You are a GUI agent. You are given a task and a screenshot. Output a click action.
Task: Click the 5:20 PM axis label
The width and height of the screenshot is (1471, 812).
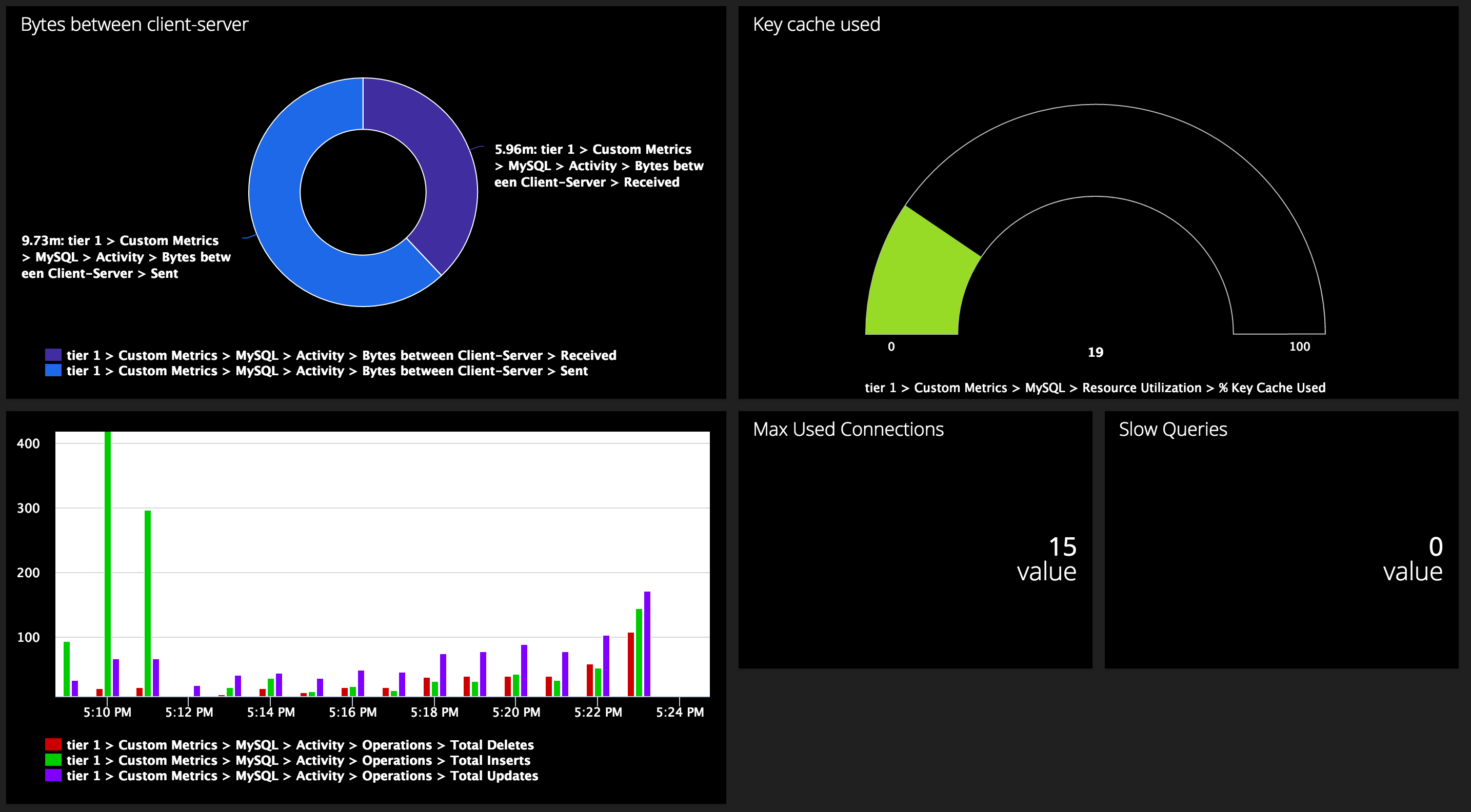(x=516, y=712)
